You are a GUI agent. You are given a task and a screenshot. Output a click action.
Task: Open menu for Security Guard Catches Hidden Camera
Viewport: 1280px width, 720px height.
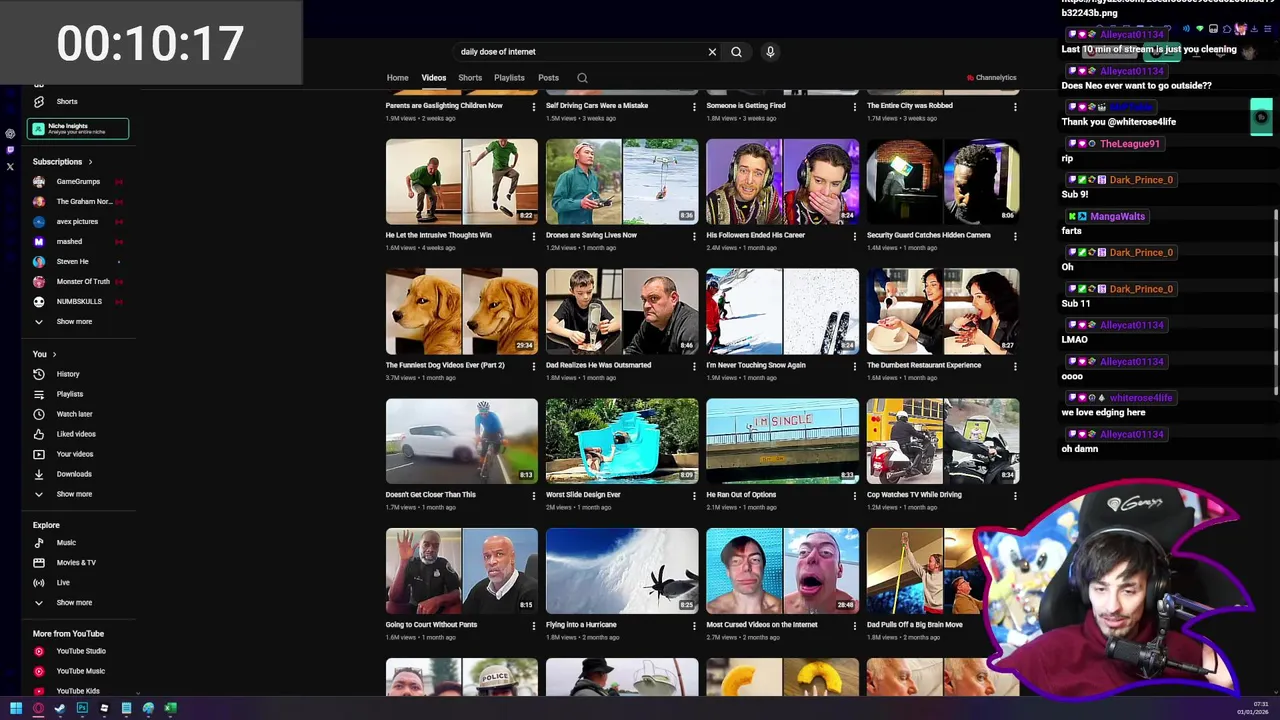click(x=1015, y=236)
